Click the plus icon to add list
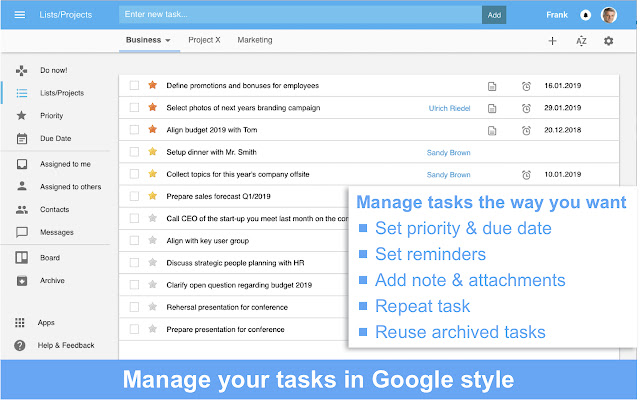Image resolution: width=640 pixels, height=400 pixels. 552,41
